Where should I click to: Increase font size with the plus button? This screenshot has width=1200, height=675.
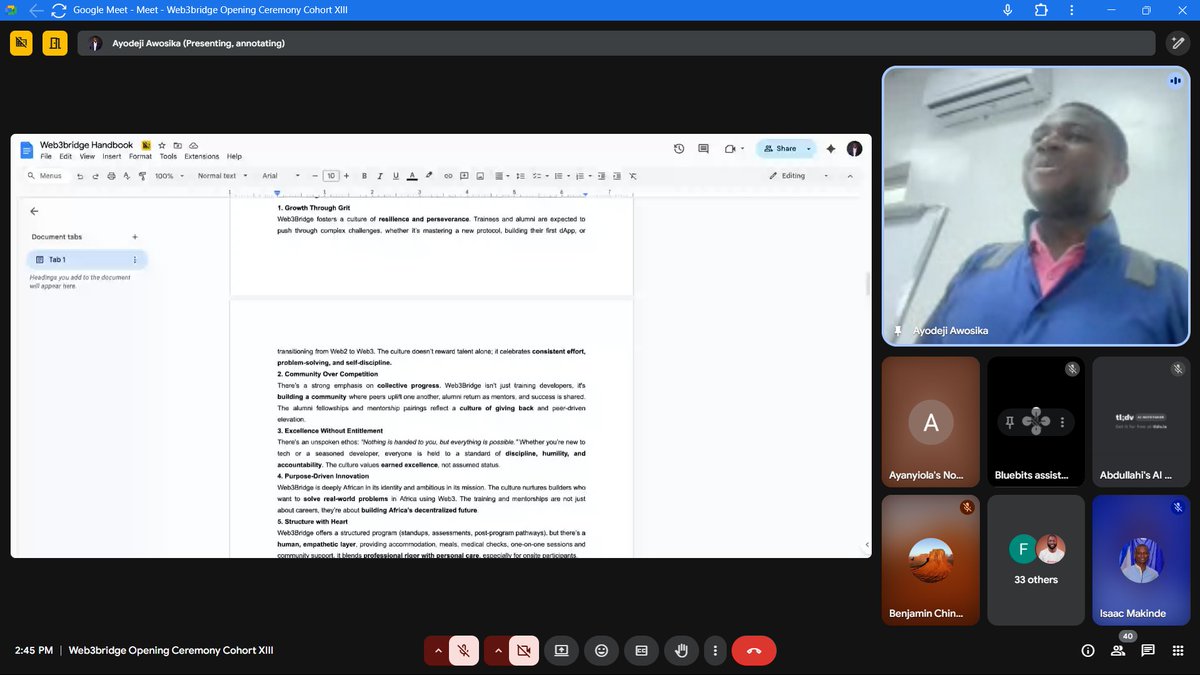tap(347, 176)
